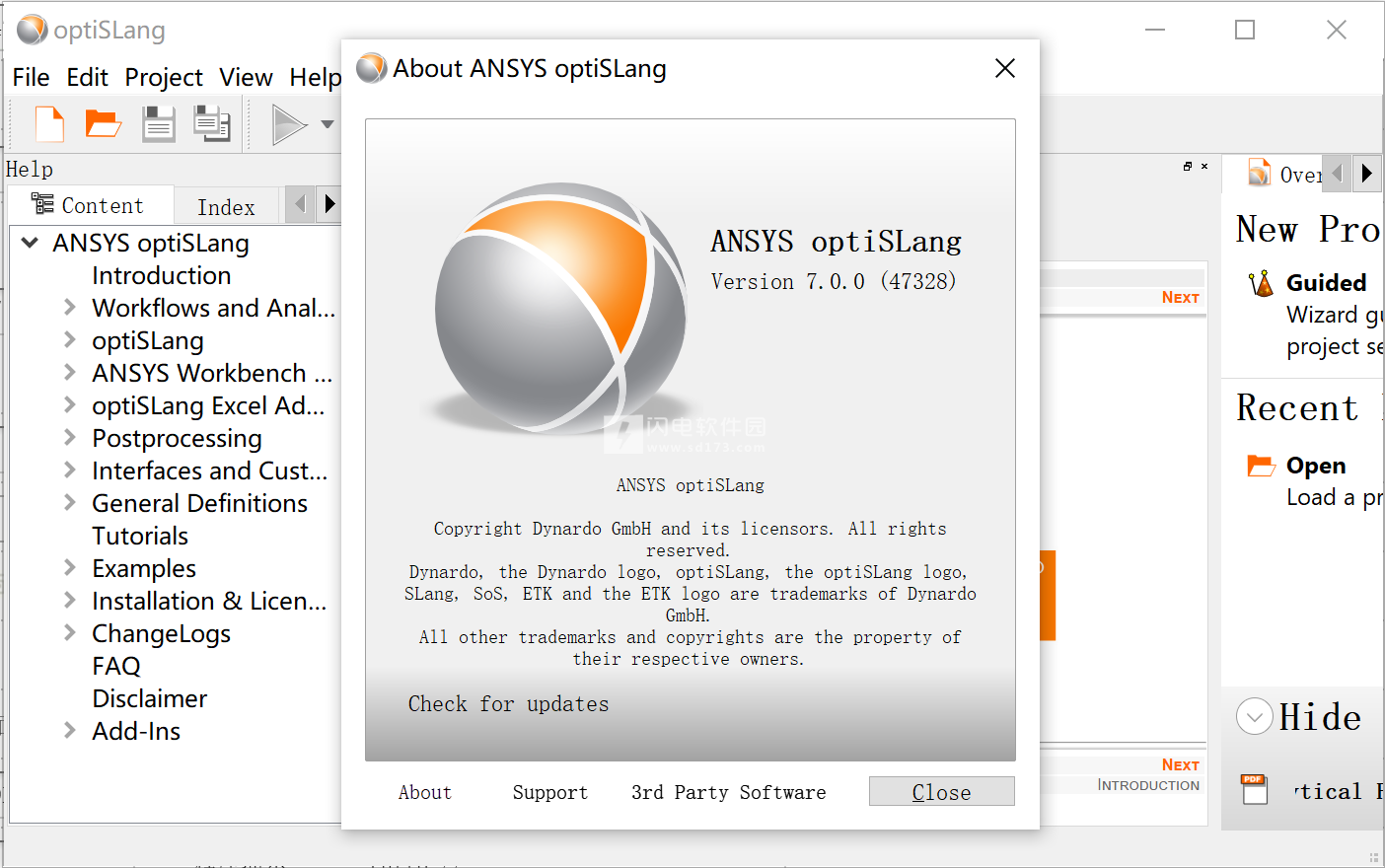Click the Hide collapse circle arrow
The width and height of the screenshot is (1385, 868).
click(x=1255, y=716)
